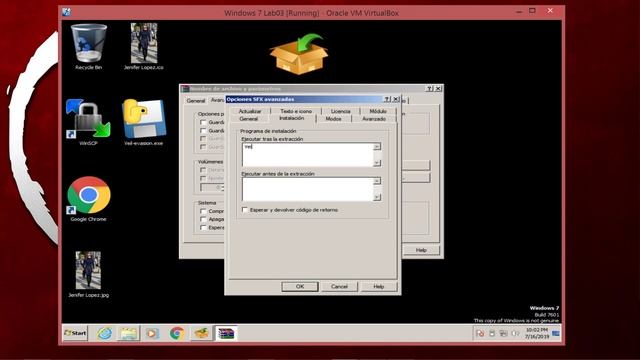Click the safely remove hardware tray icon
The width and height of the screenshot is (640, 360).
click(492, 333)
